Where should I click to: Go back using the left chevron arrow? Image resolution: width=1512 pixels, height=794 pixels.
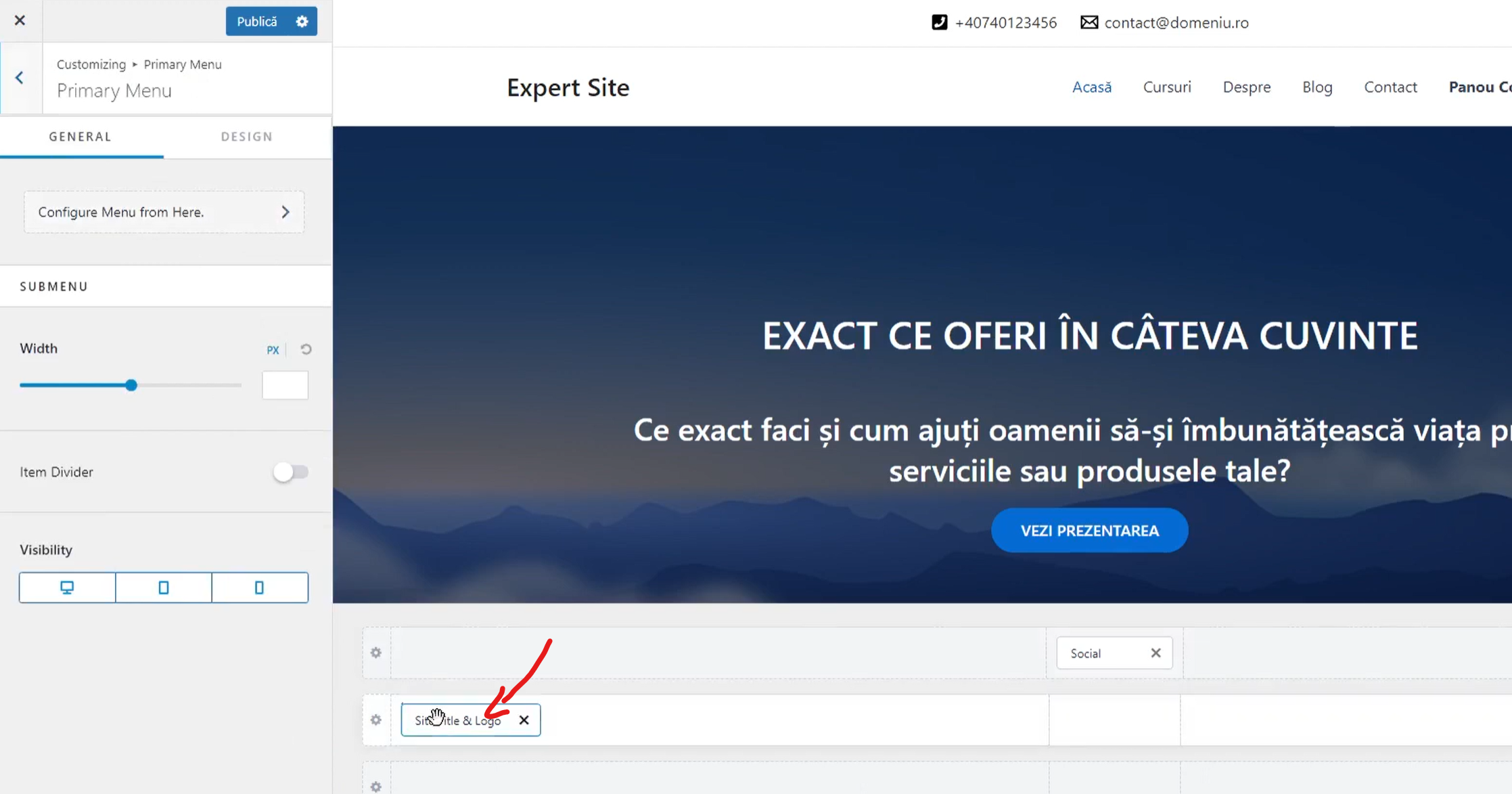pos(20,78)
